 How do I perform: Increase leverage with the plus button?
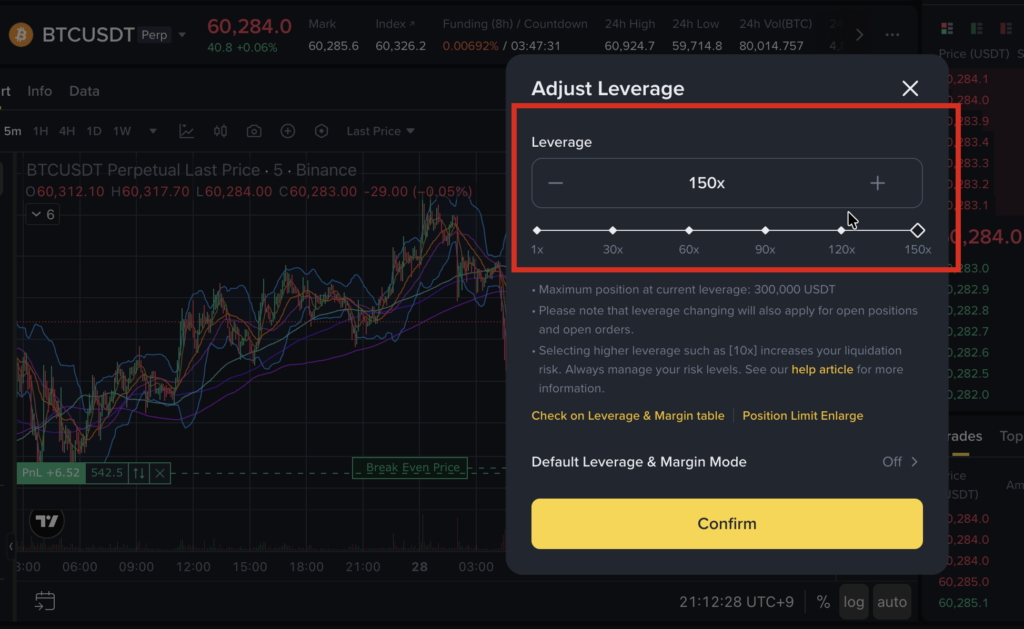tap(878, 183)
